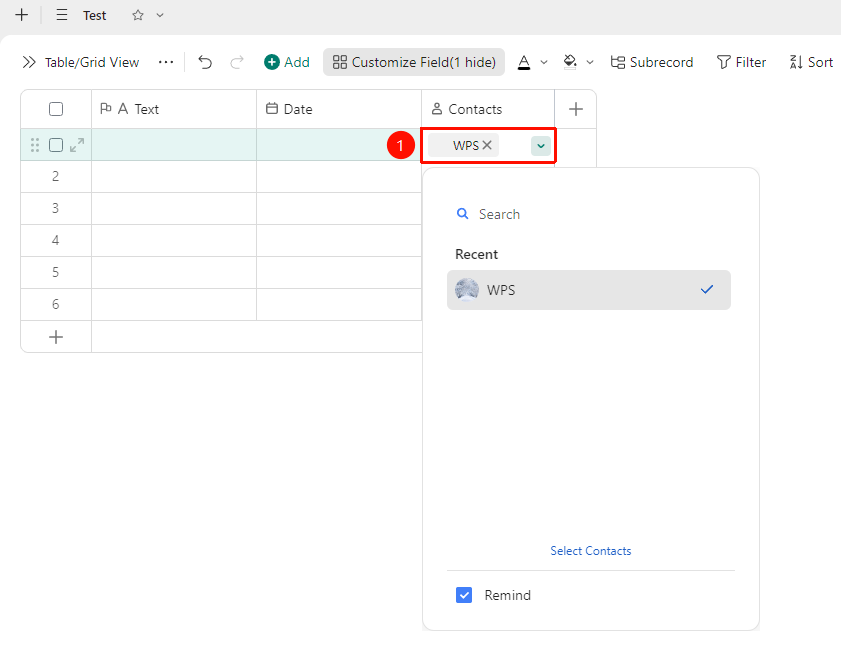The image size is (841, 651).
Task: Open the Table/Grid View tab
Action: [92, 62]
